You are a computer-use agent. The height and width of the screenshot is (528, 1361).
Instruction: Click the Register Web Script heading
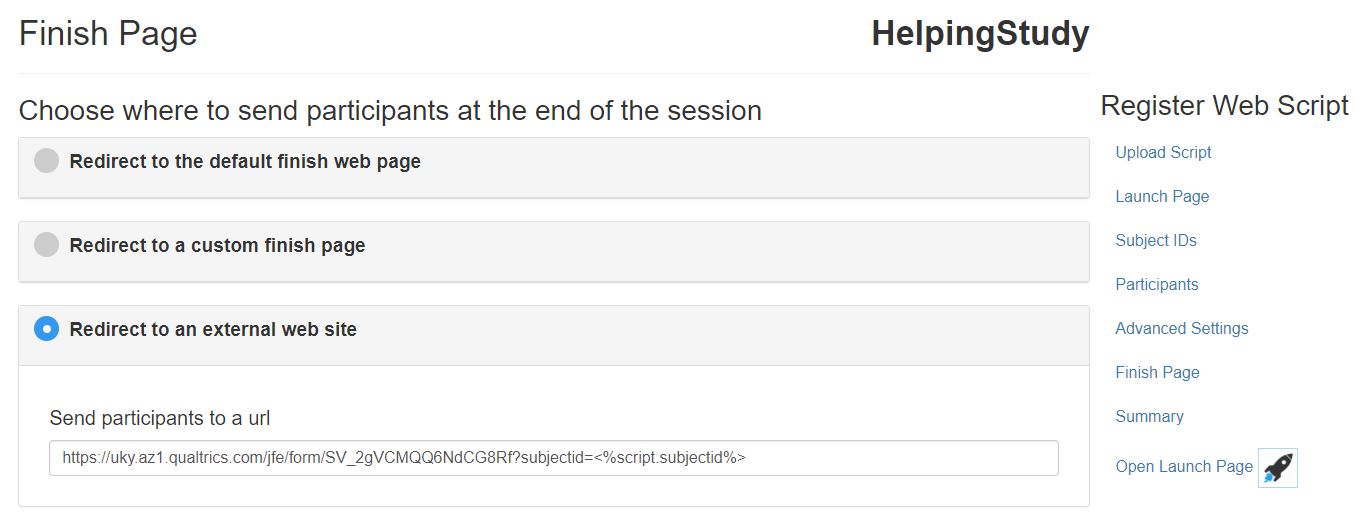click(x=1224, y=105)
